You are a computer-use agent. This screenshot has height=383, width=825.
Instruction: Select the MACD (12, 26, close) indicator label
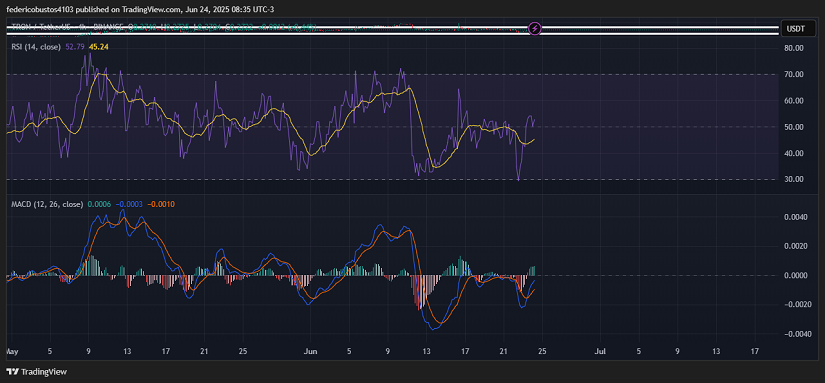click(x=47, y=204)
